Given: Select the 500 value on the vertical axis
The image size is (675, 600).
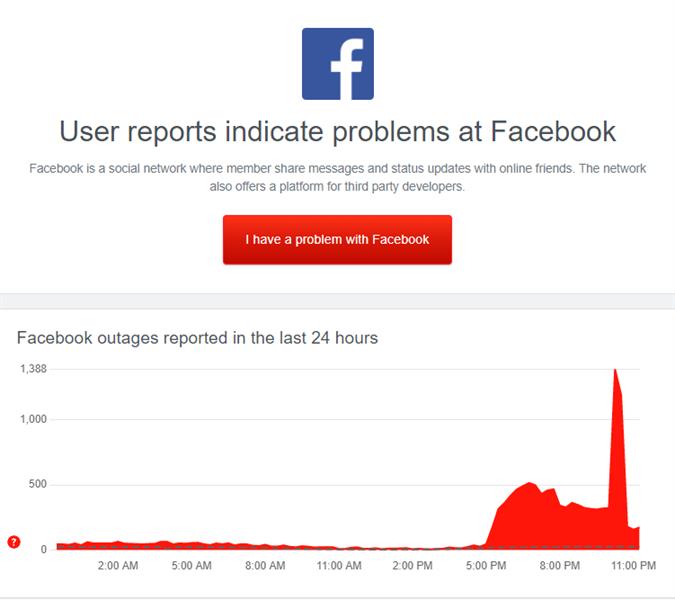Looking at the screenshot, I should pos(39,485).
